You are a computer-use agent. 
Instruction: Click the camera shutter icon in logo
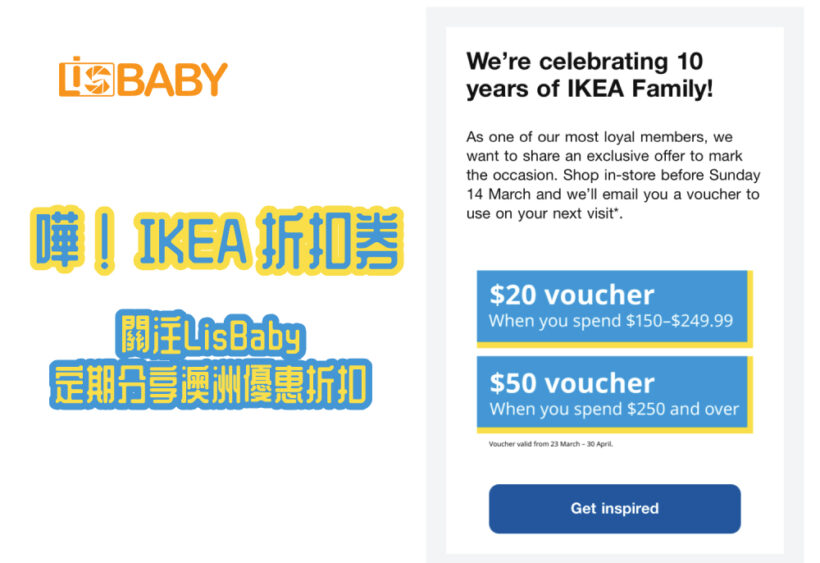click(x=99, y=79)
